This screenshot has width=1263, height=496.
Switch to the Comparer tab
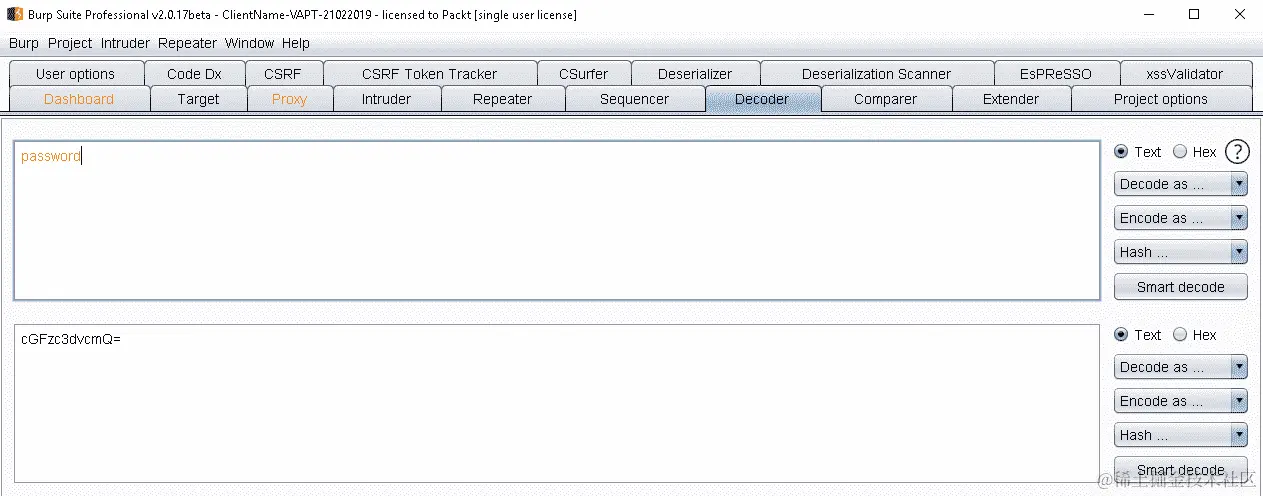886,99
